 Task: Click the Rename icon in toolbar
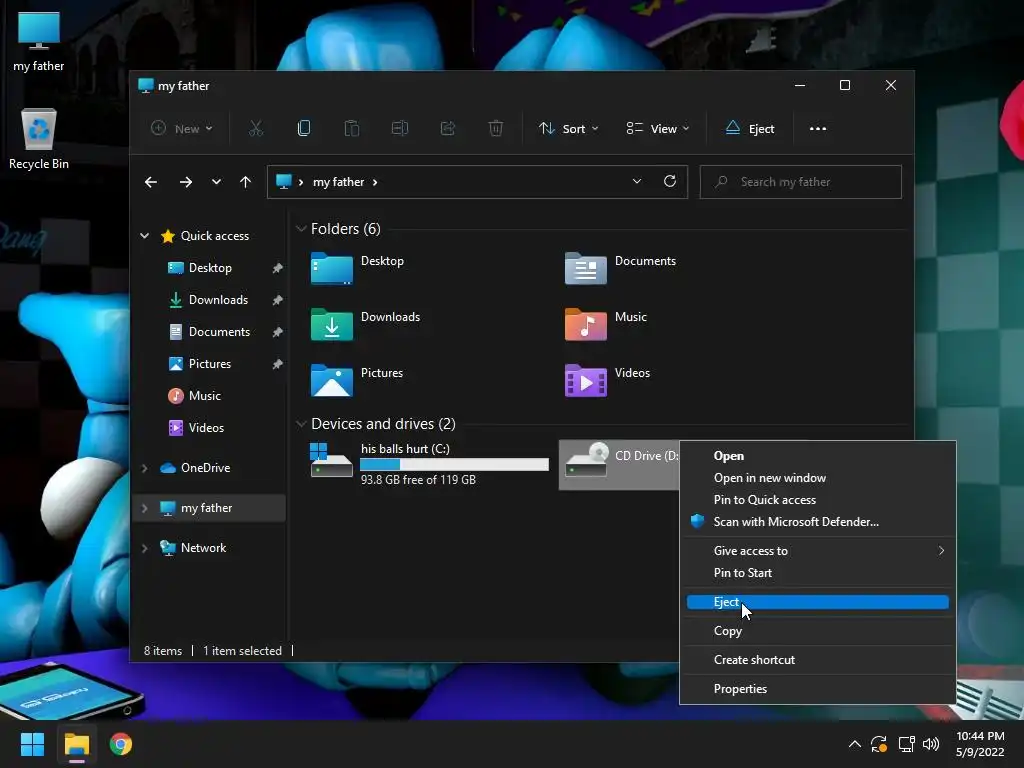(x=400, y=129)
